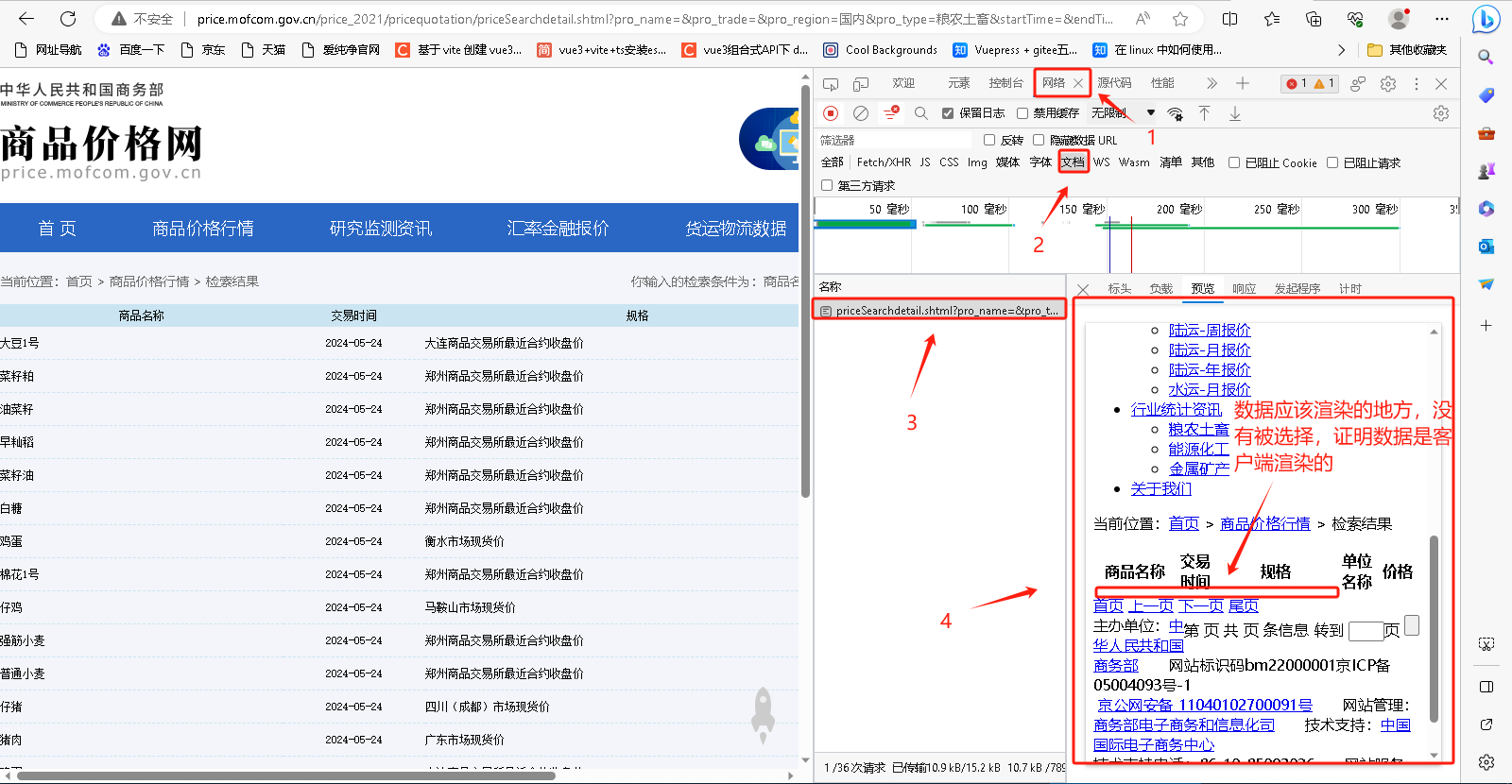Toggle the network filter icon
1512x784 pixels.
(891, 113)
